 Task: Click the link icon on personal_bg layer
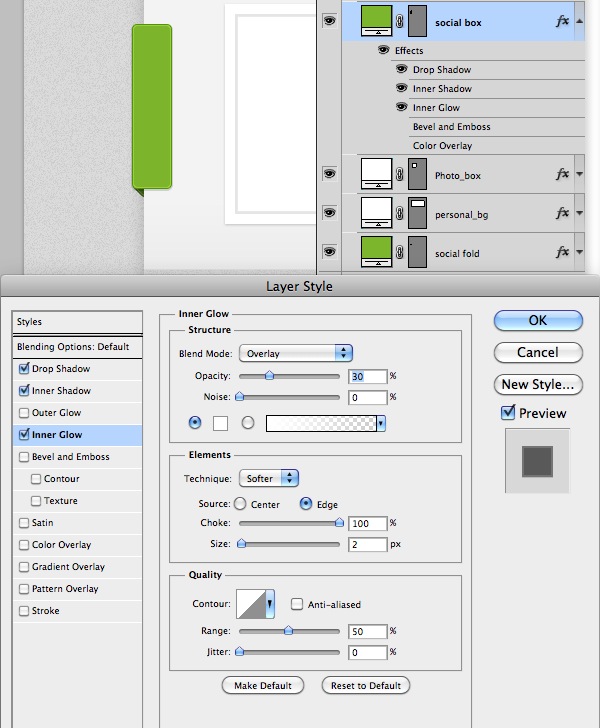[x=399, y=214]
